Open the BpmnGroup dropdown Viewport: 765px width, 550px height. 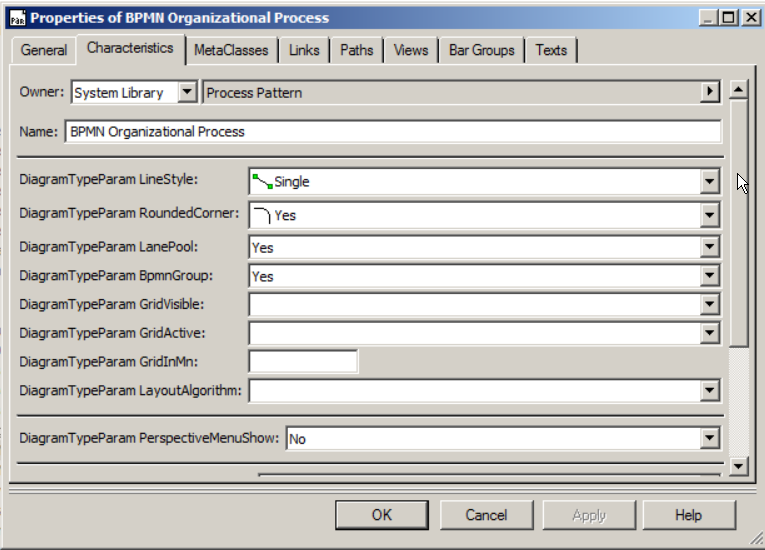click(710, 276)
